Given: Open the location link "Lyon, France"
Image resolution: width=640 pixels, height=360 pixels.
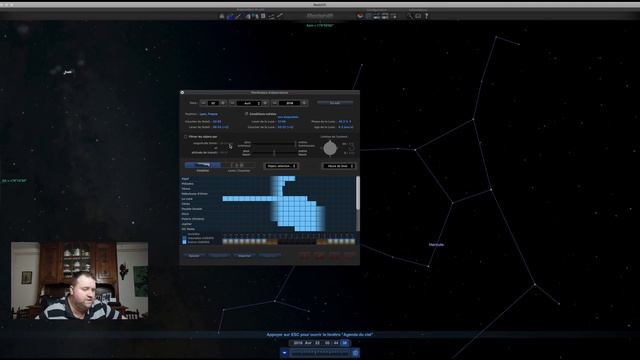Looking at the screenshot, I should pyautogui.click(x=209, y=114).
